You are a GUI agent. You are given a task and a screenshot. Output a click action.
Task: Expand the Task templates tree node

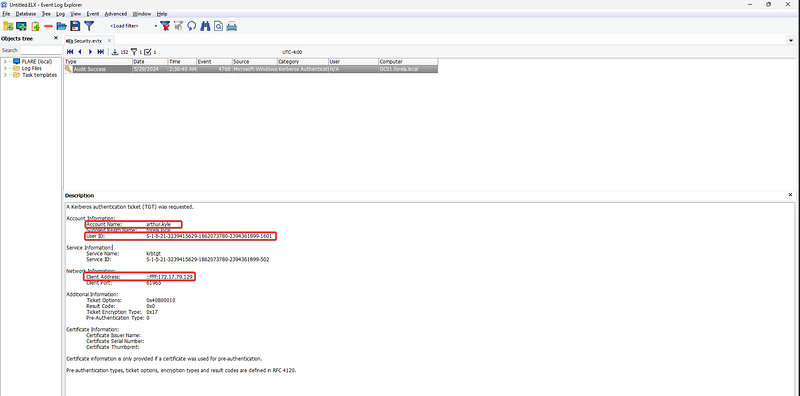tap(5, 75)
